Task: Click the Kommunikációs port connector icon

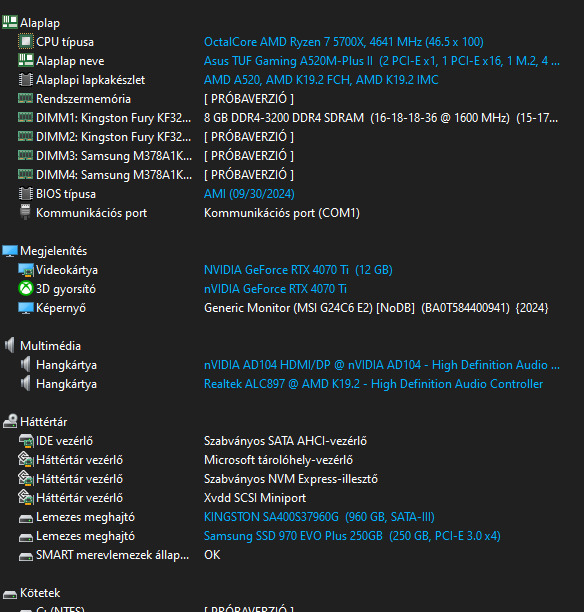Action: click(x=25, y=212)
